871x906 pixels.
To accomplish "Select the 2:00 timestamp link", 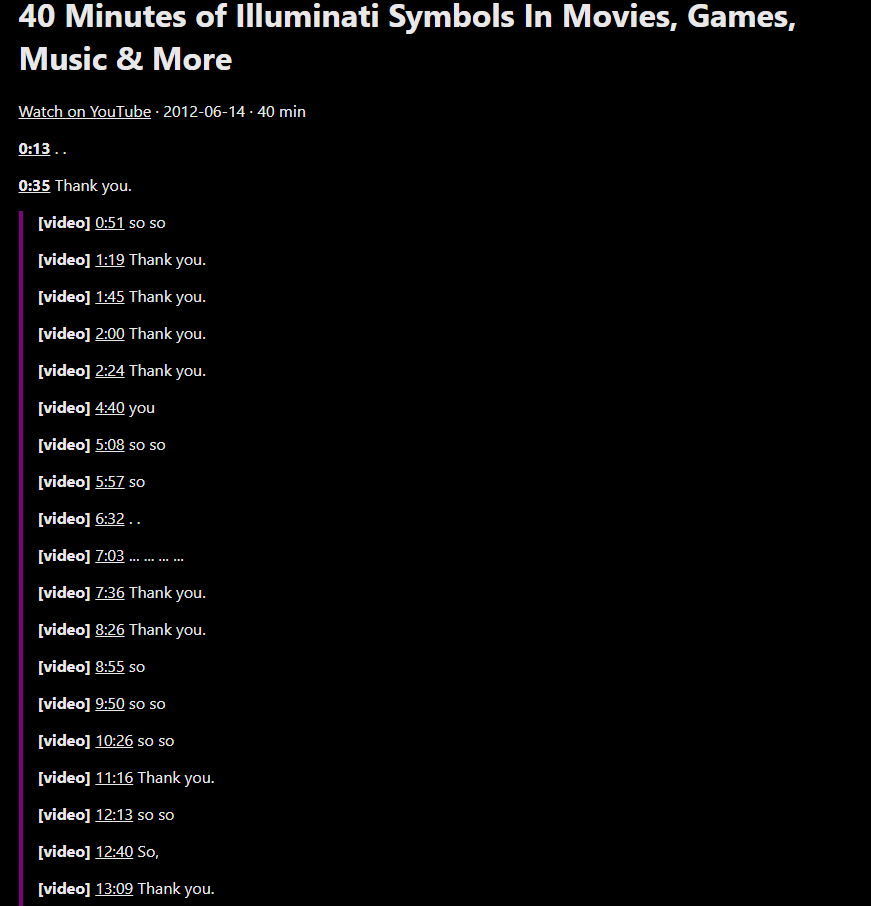I will [110, 333].
